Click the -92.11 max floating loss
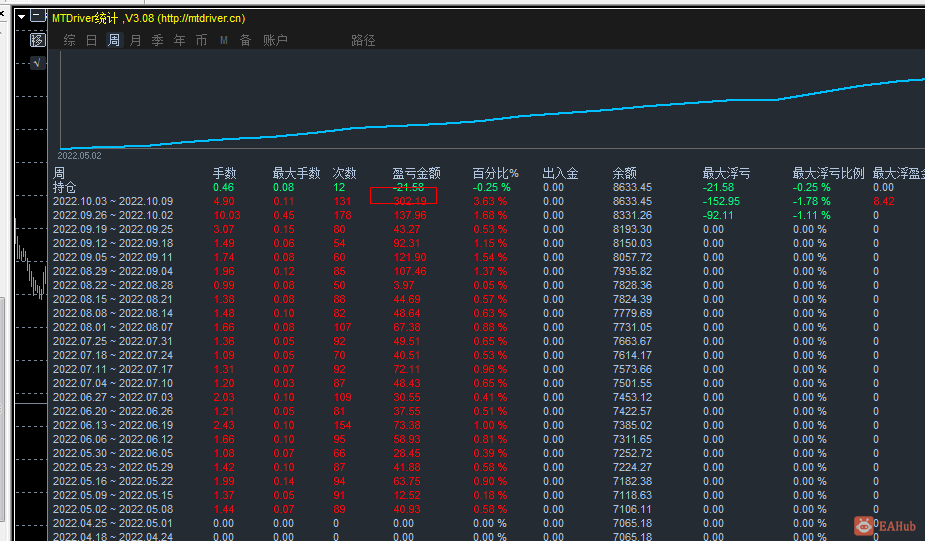This screenshot has height=541, width=925. [x=719, y=215]
